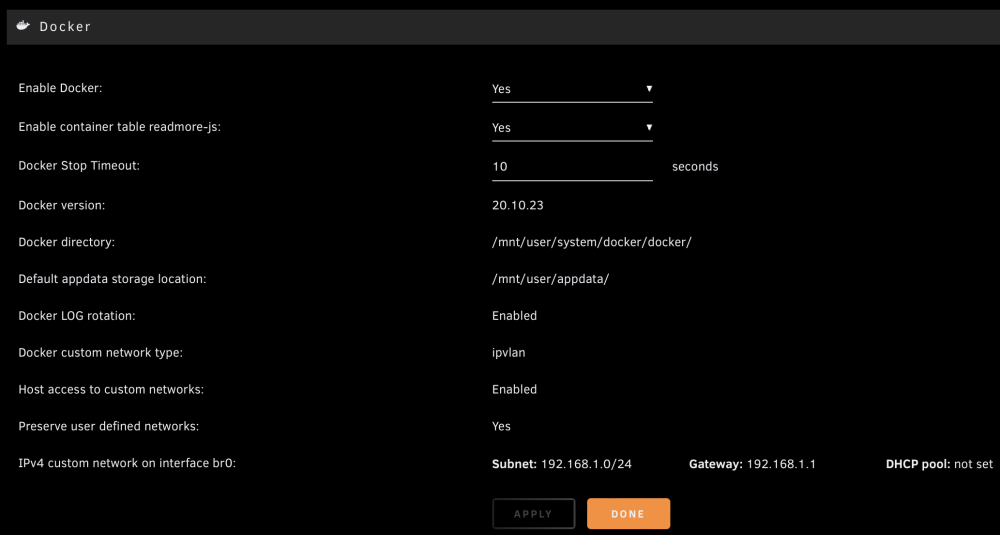The width and height of the screenshot is (1000, 535).
Task: Click the 'Enable container table readmore-js:' label
Action: click(x=120, y=127)
